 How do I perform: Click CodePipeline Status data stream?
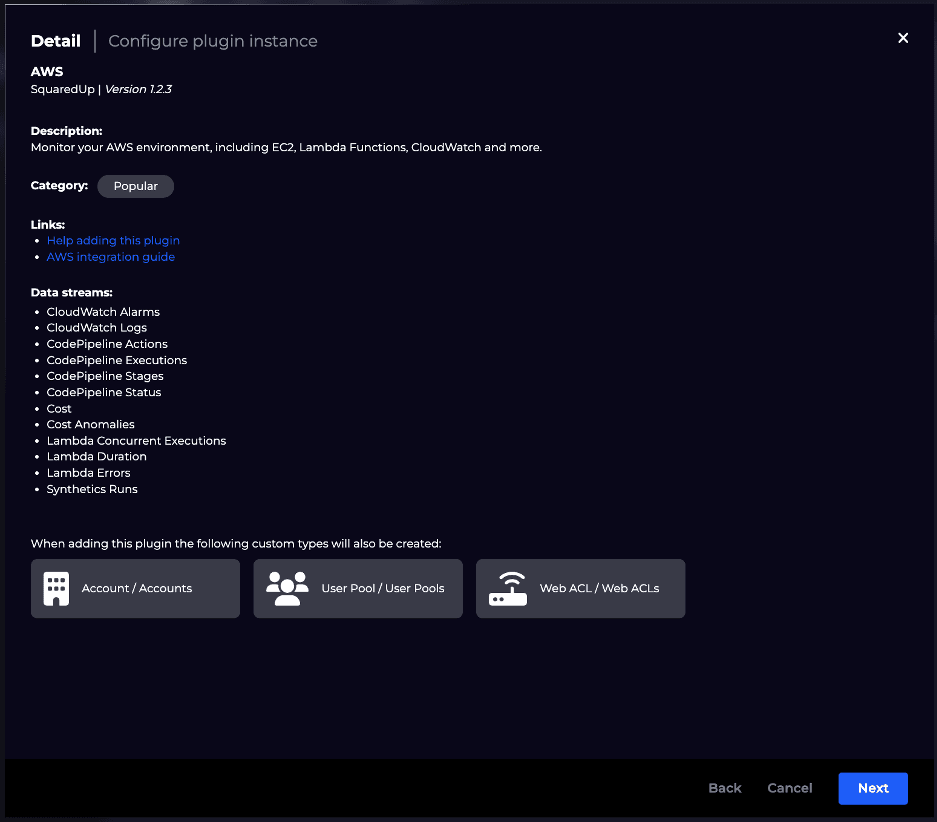pos(104,392)
